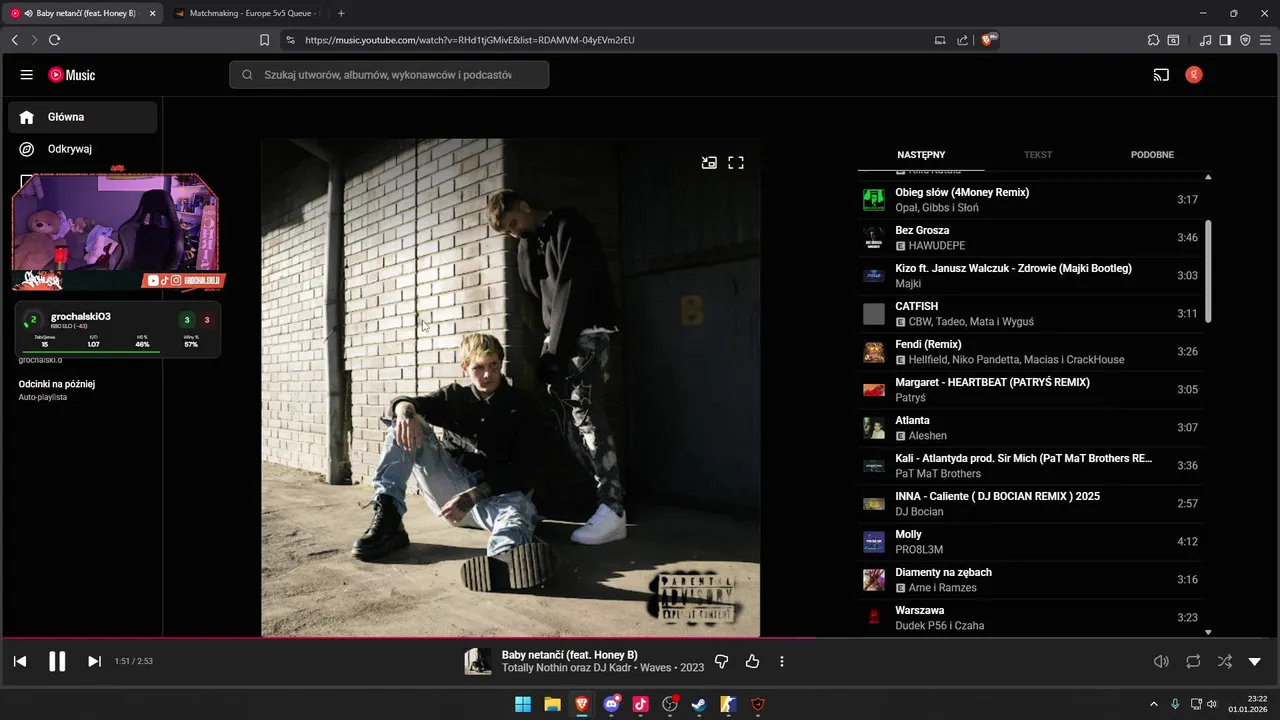Mute the player volume icon
The width and height of the screenshot is (1280, 720).
coord(1161,661)
